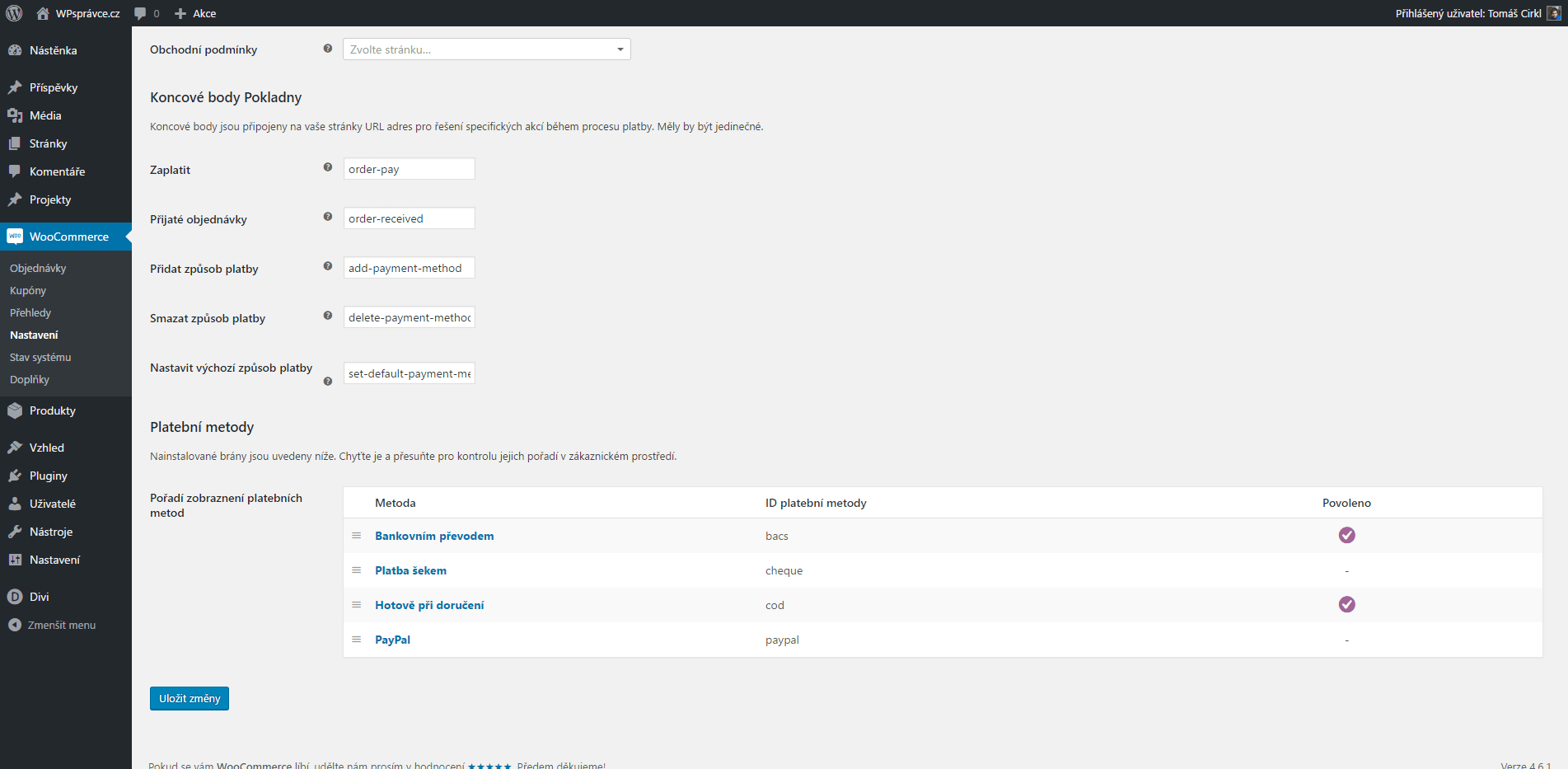Click disabled dash in cheque row
Screen dimensions: 1568x769
tap(1347, 571)
